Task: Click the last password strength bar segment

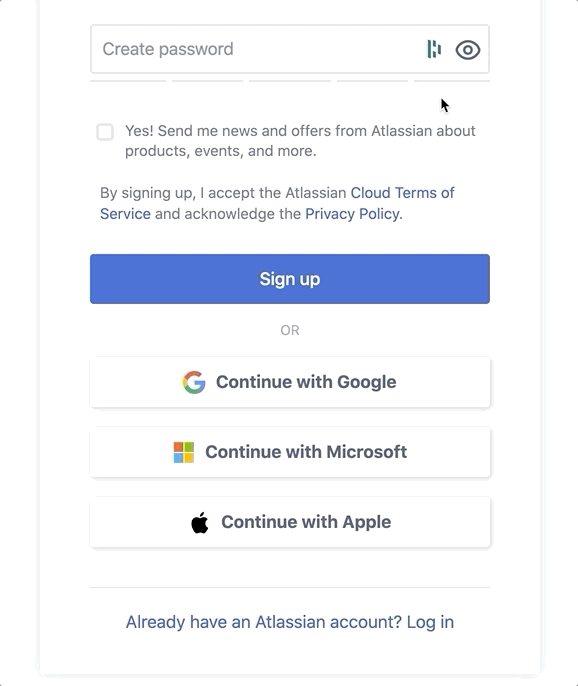Action: coord(452,80)
